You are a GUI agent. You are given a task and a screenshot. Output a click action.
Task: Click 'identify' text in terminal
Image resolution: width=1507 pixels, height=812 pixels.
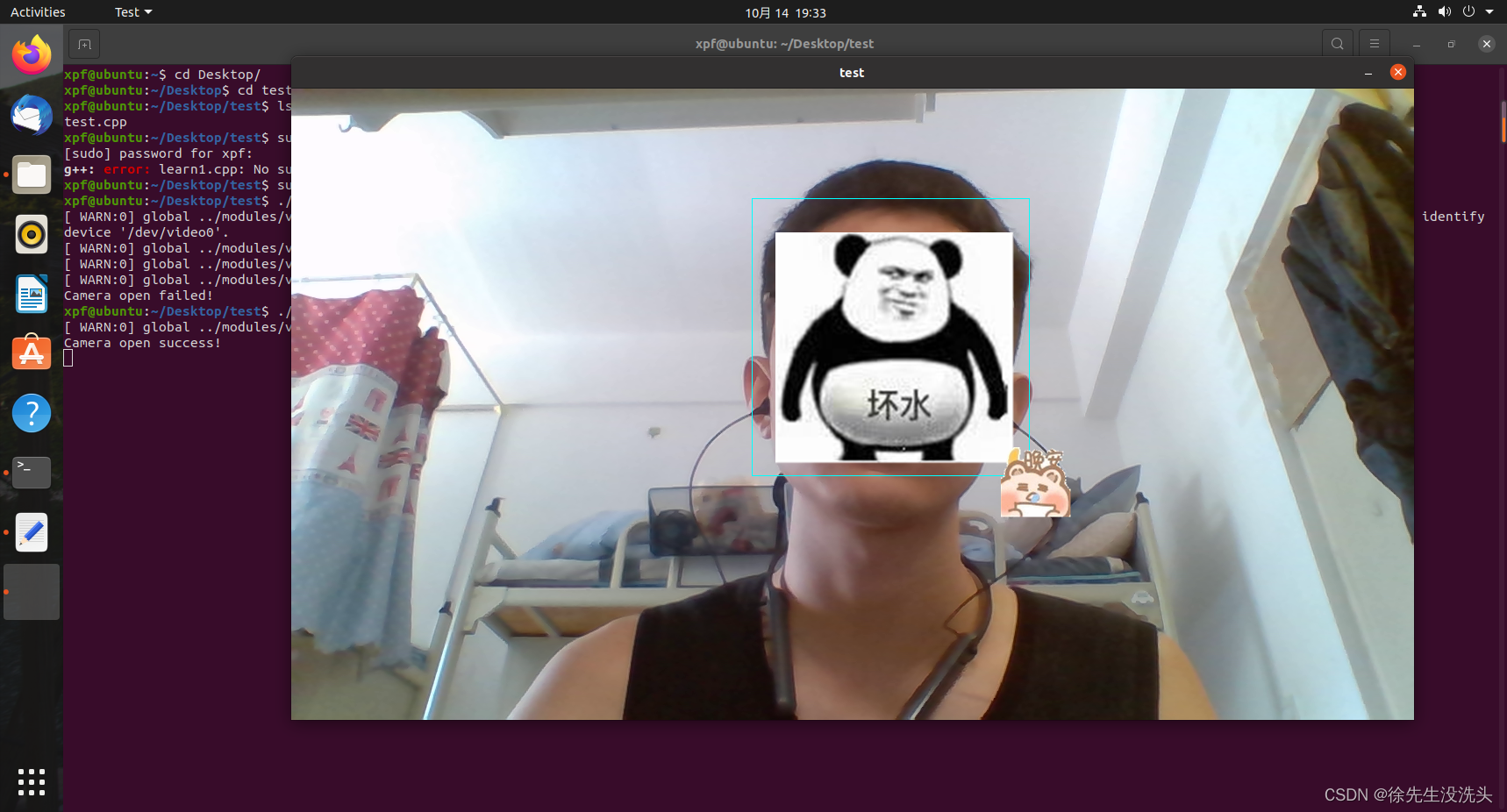tap(1453, 217)
